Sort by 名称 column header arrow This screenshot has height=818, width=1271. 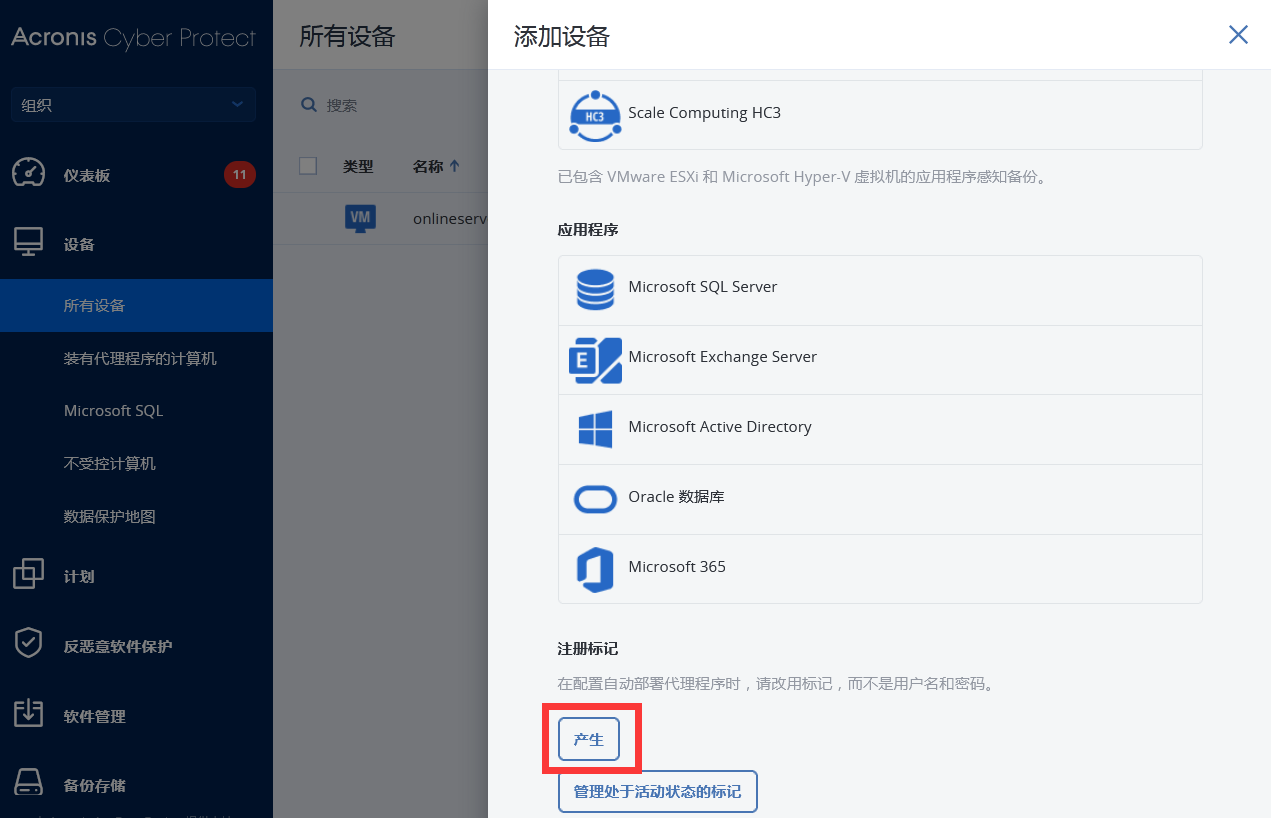coord(455,166)
